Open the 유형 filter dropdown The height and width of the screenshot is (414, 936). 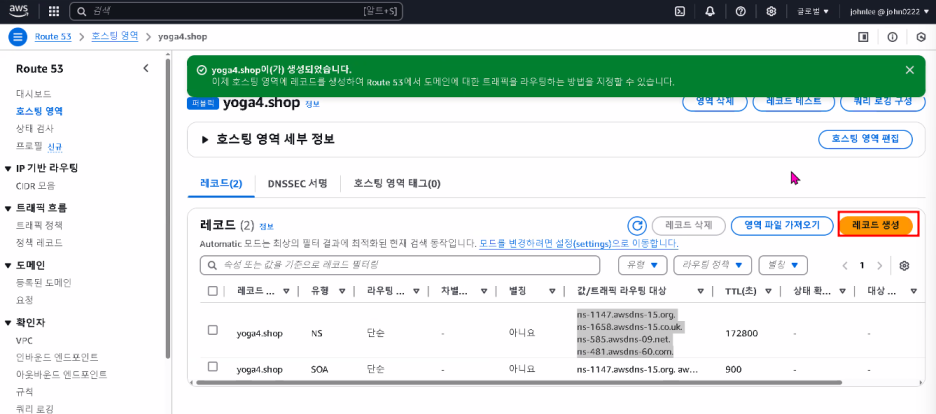pos(642,265)
